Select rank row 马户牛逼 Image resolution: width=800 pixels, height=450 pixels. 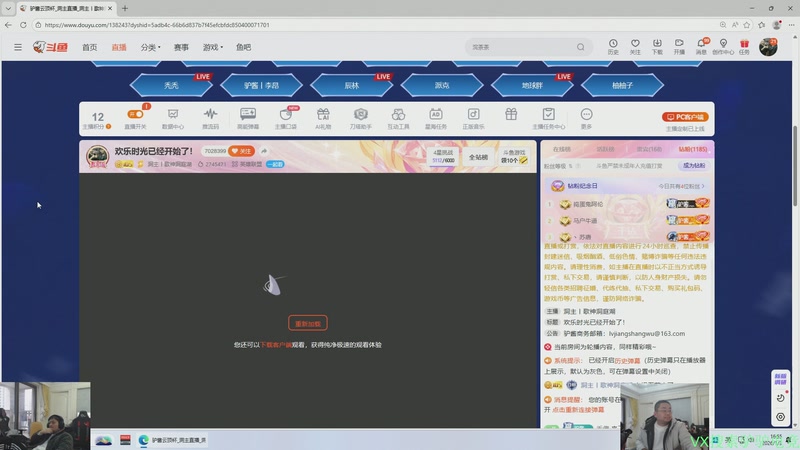[627, 220]
